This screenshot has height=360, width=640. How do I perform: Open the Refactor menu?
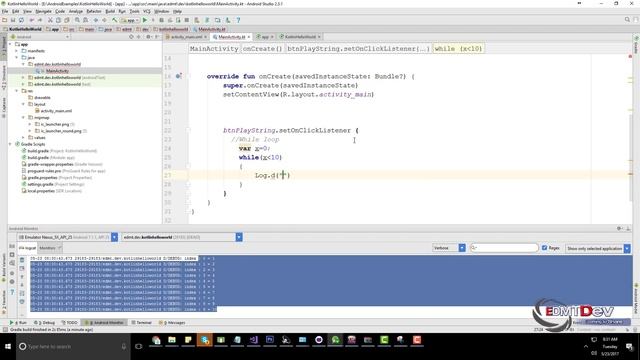point(94,11)
